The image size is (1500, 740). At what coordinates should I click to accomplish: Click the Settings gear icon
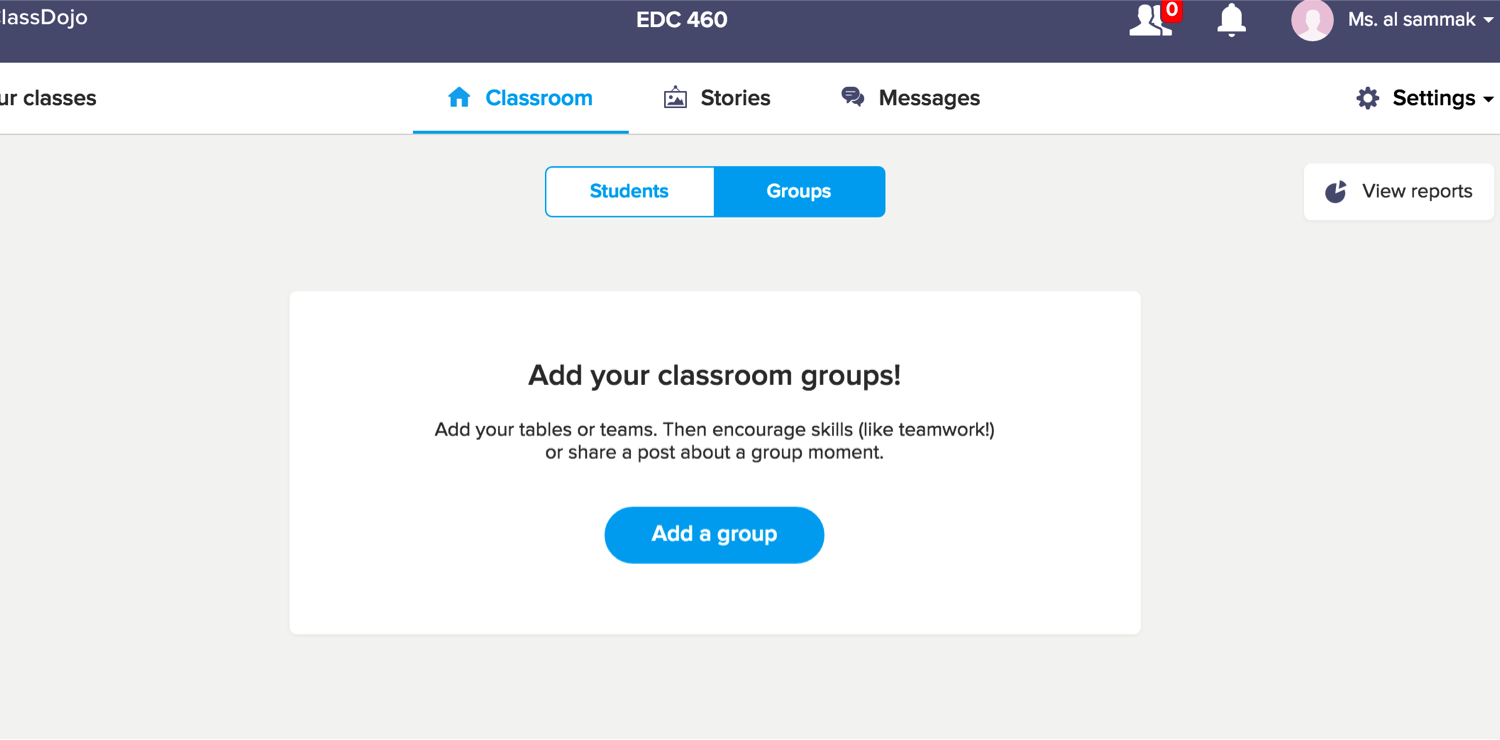[x=1367, y=98]
